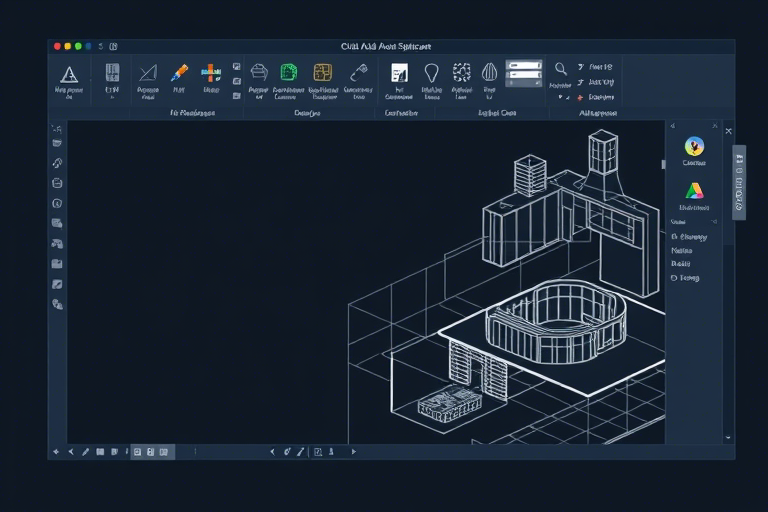Click the multicolor triangle icon in right panel
This screenshot has height=512, width=768.
[694, 191]
